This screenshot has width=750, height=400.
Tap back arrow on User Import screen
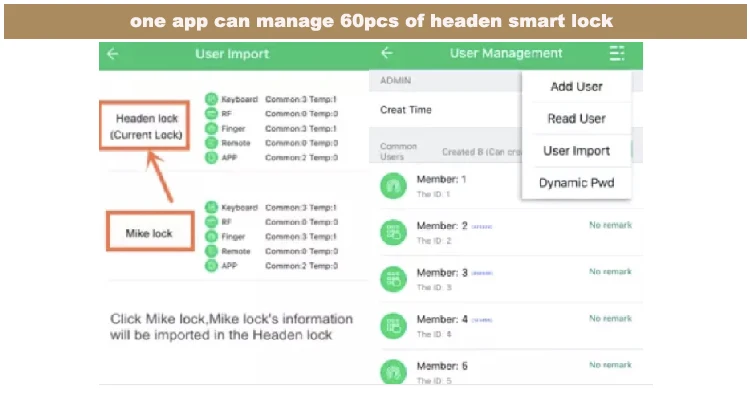pyautogui.click(x=113, y=55)
